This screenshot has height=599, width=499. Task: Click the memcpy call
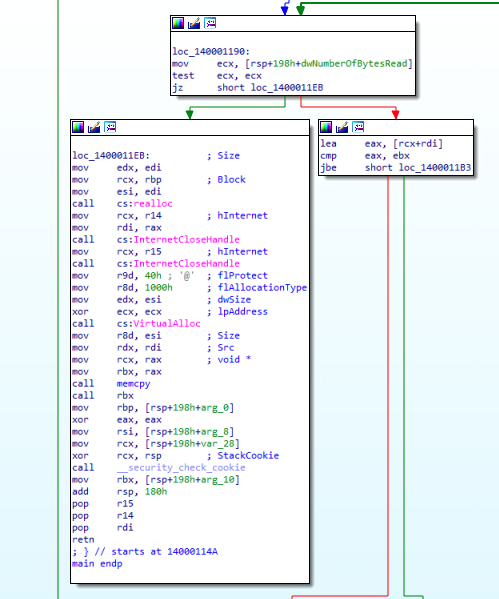pos(133,384)
